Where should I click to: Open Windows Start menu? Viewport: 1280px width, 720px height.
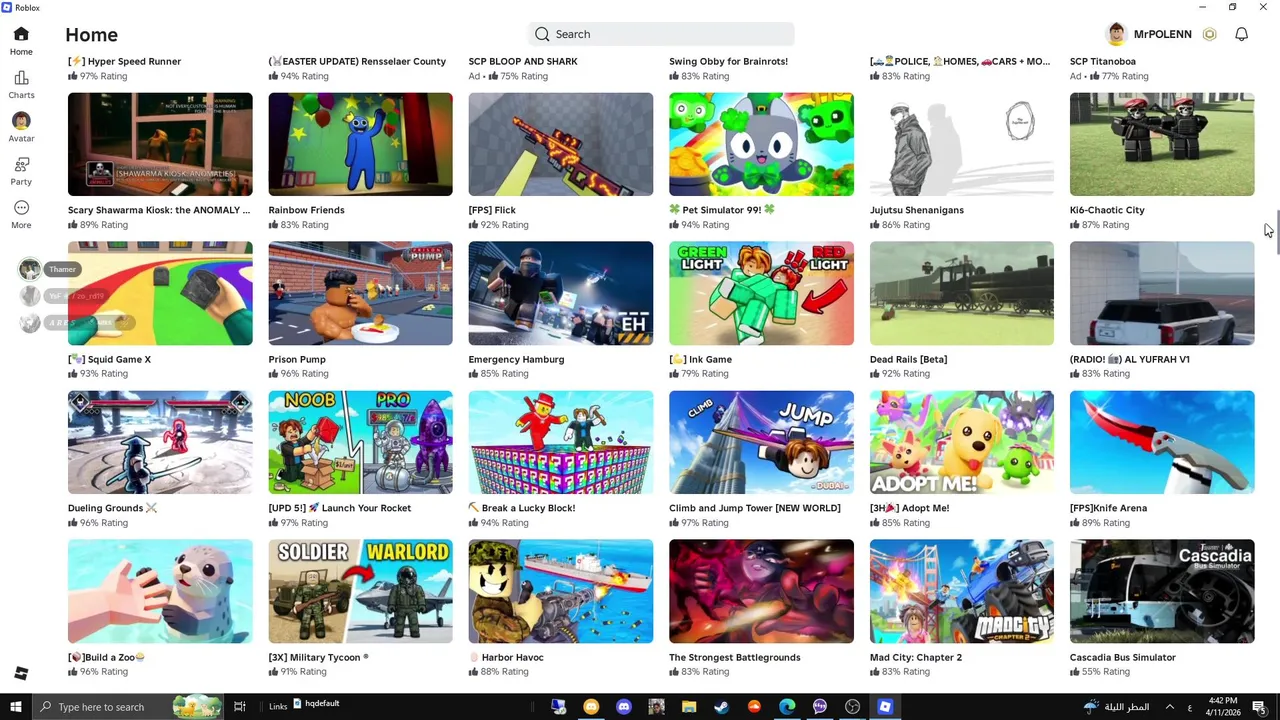coord(15,707)
